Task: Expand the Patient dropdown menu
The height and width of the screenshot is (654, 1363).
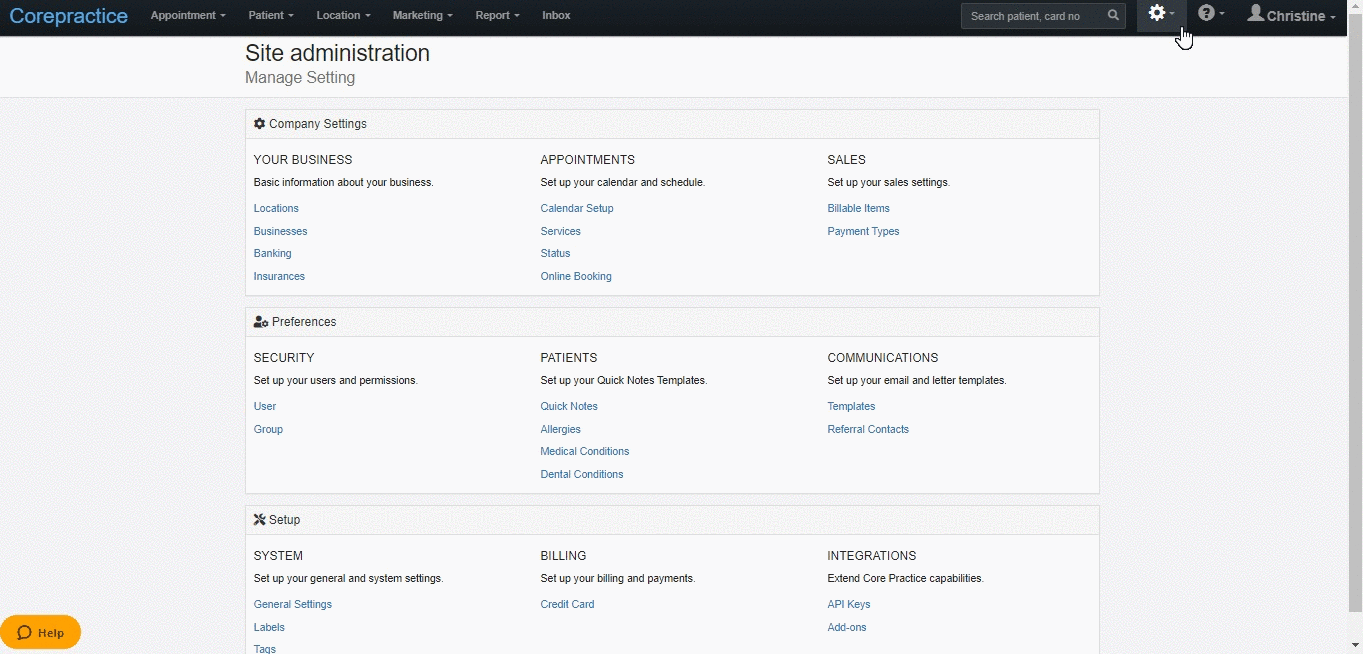Action: (271, 16)
